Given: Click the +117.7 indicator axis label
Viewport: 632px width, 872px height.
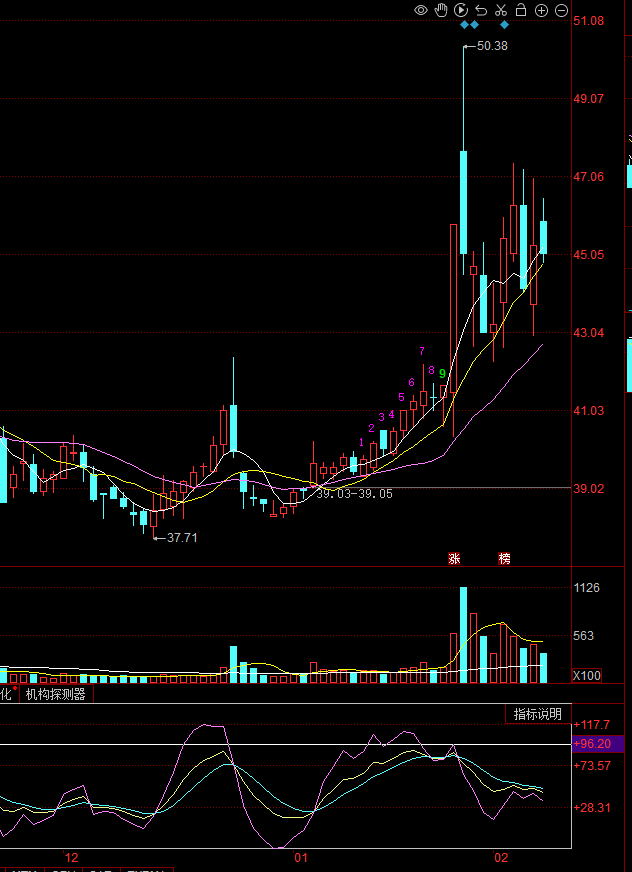Looking at the screenshot, I should click(x=592, y=725).
